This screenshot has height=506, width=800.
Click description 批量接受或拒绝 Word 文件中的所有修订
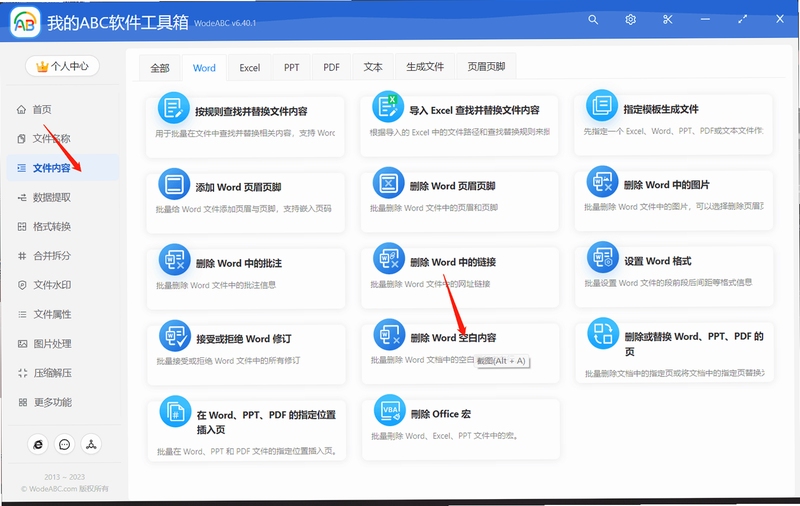coord(228,361)
